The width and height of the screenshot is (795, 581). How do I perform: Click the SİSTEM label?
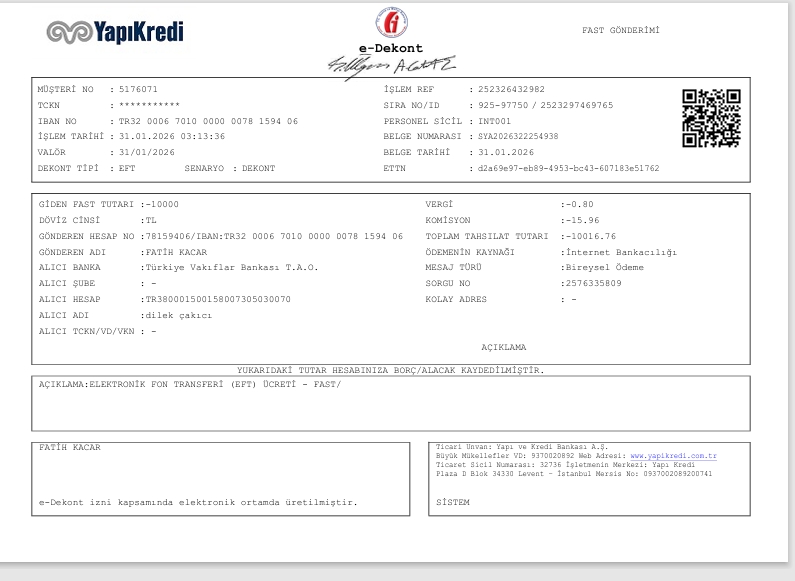click(453, 502)
